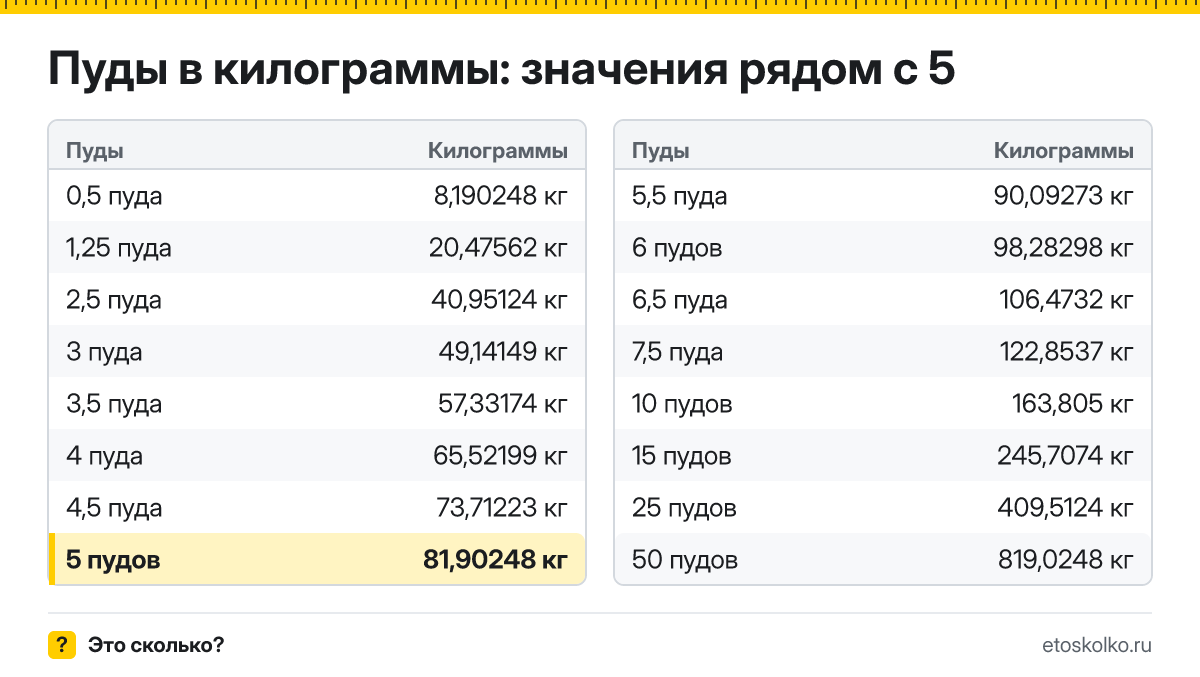Click the highlighted '5 пудов' cell
Screen dimensions: 1200x677
point(113,561)
